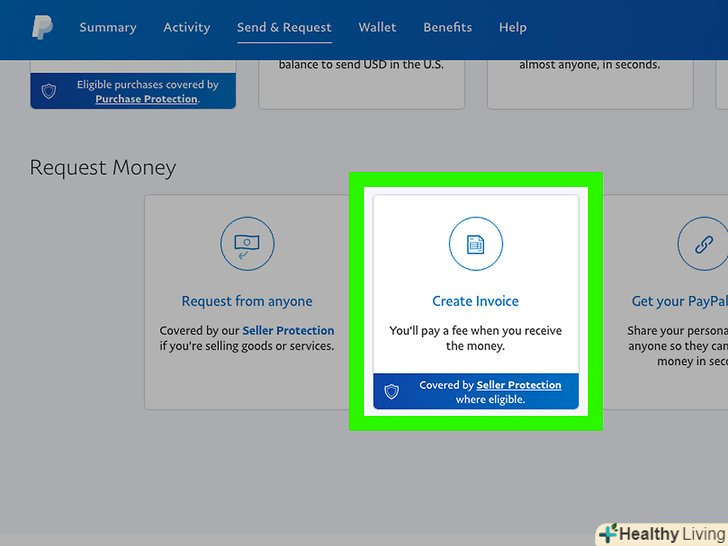Click text "Eligible purchases covered by"
Image resolution: width=728 pixels, height=546 pixels.
coord(148,84)
